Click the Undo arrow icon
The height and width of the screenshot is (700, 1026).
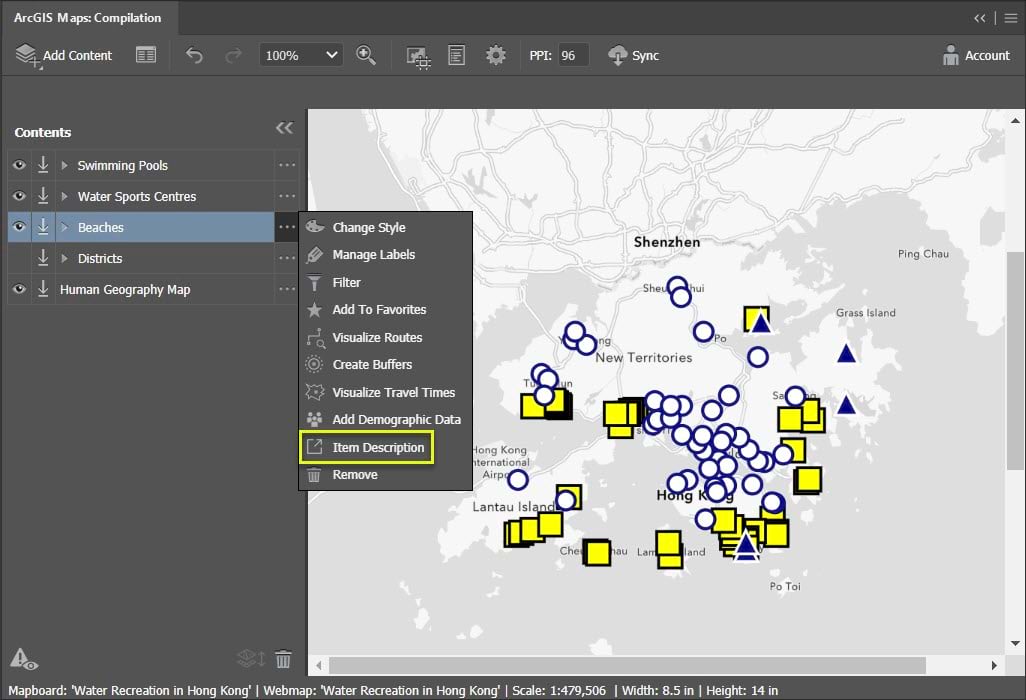tap(194, 55)
